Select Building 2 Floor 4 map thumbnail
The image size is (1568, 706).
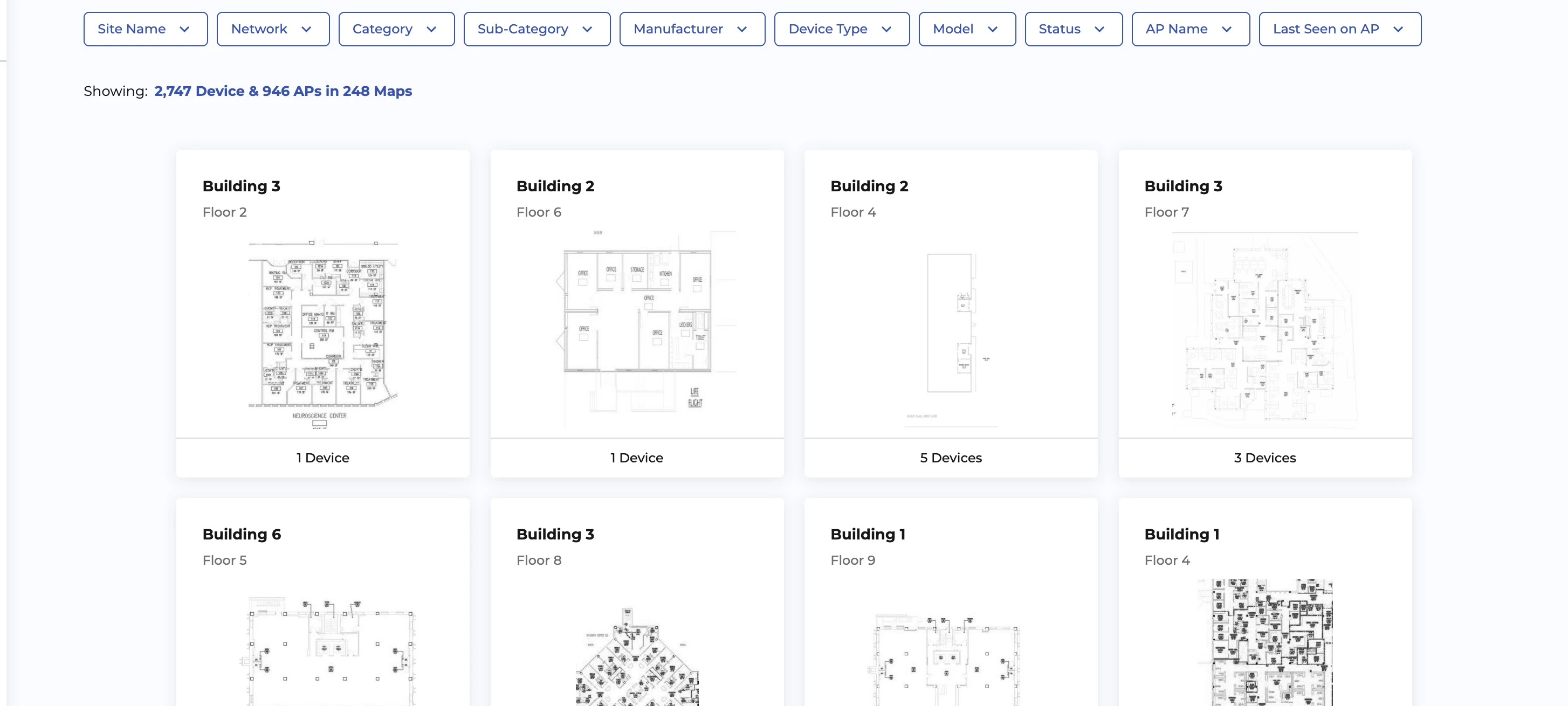click(x=951, y=329)
